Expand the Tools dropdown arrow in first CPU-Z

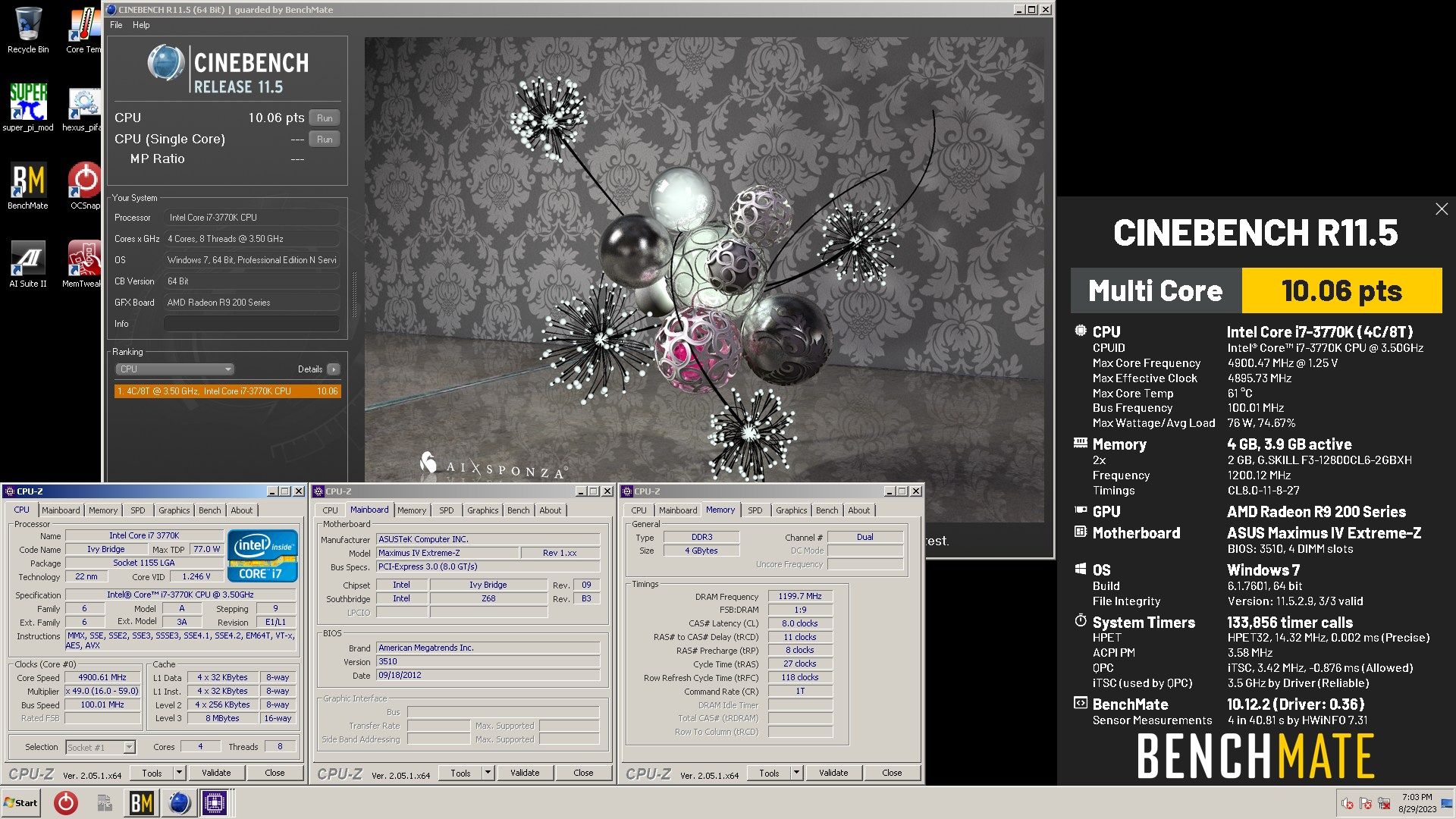point(180,773)
